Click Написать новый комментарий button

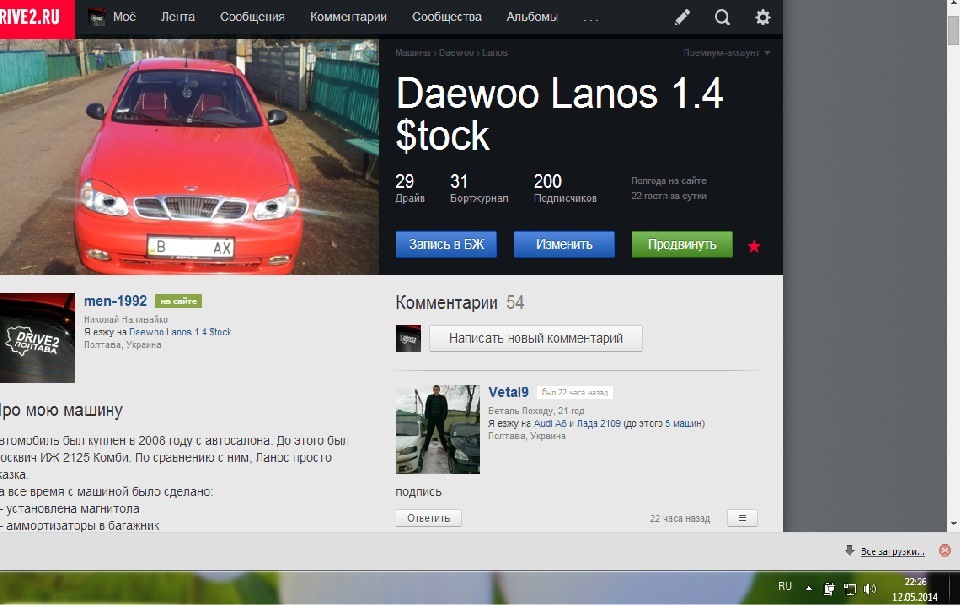click(536, 339)
